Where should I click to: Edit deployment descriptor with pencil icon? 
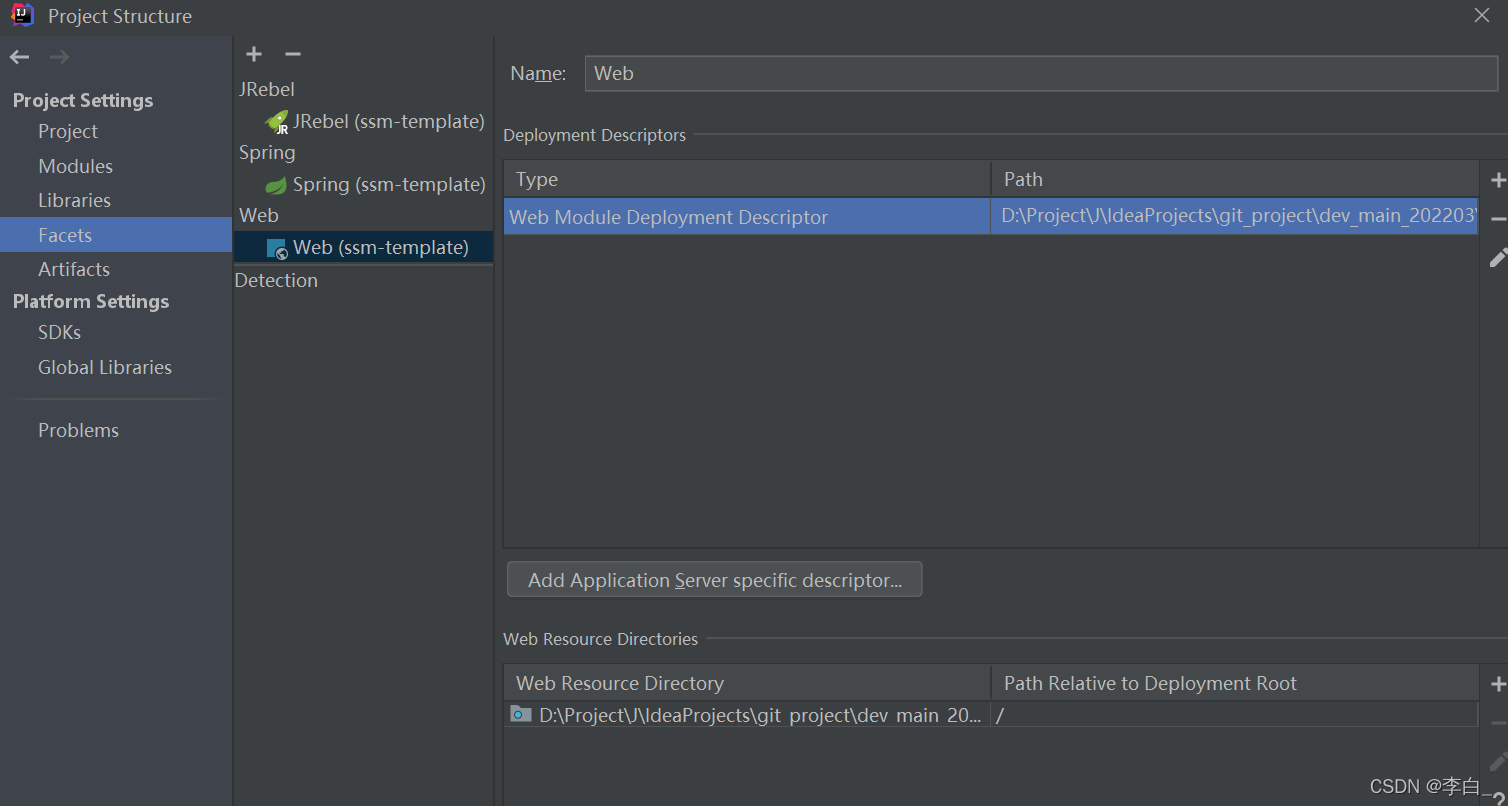(1497, 258)
